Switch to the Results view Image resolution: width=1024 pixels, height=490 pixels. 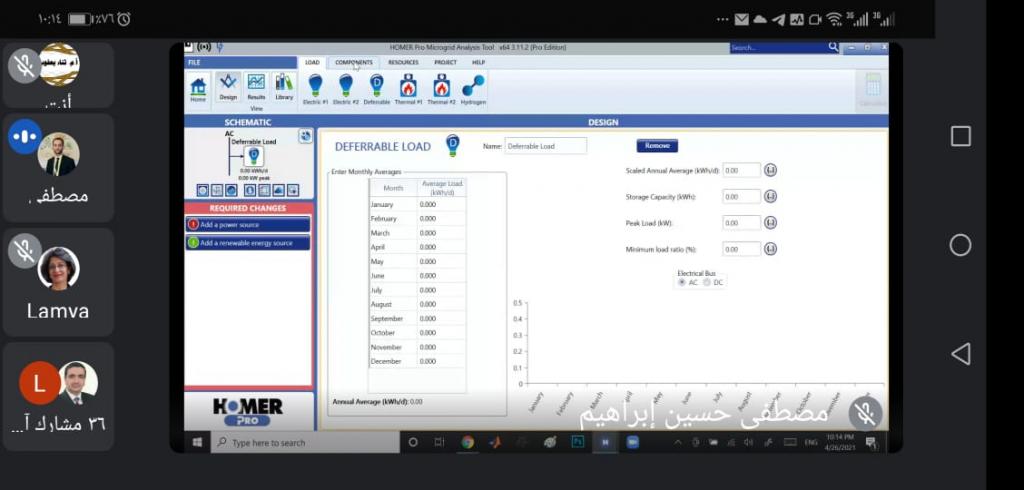point(256,86)
